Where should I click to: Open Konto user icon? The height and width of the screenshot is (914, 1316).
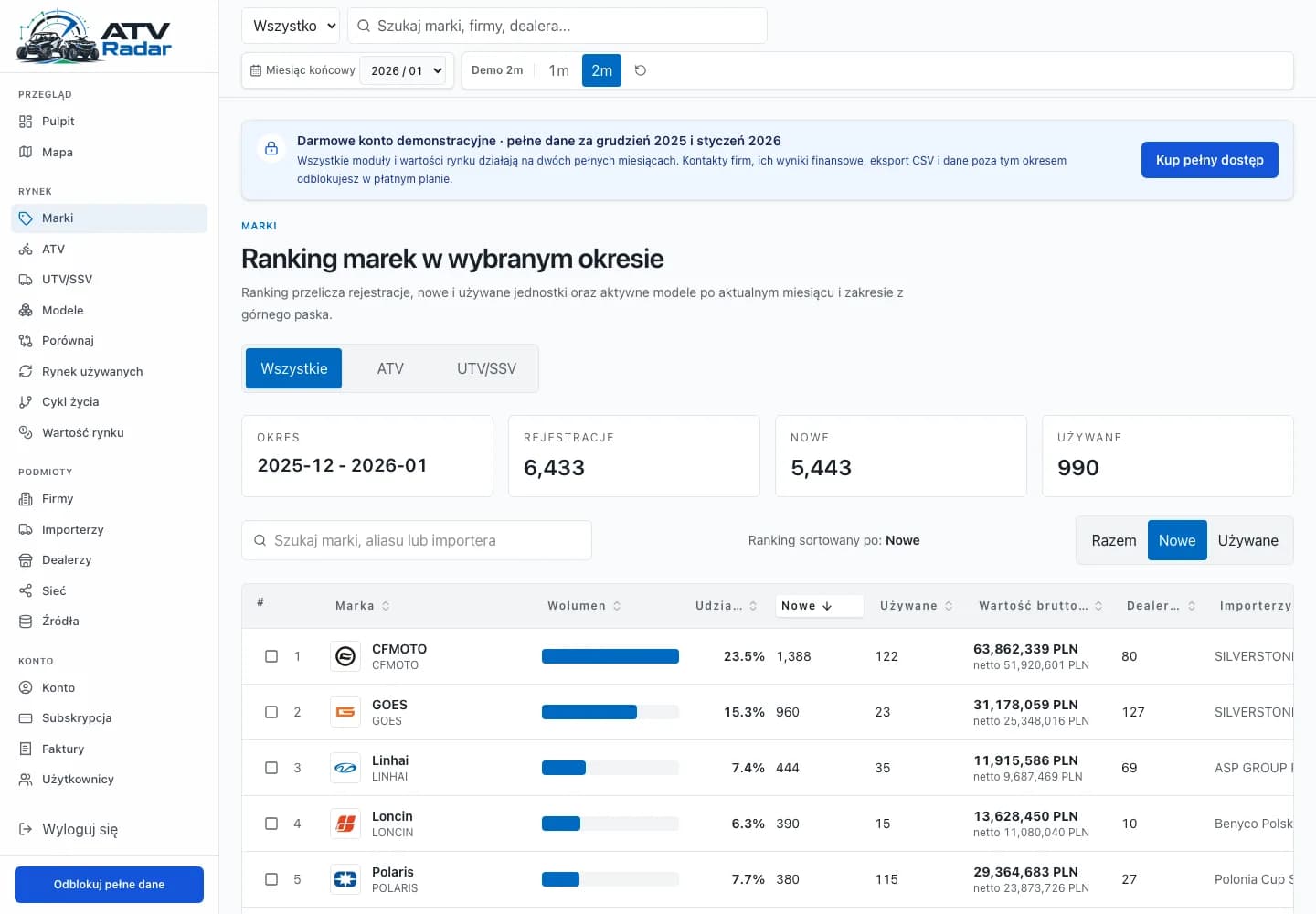26,688
